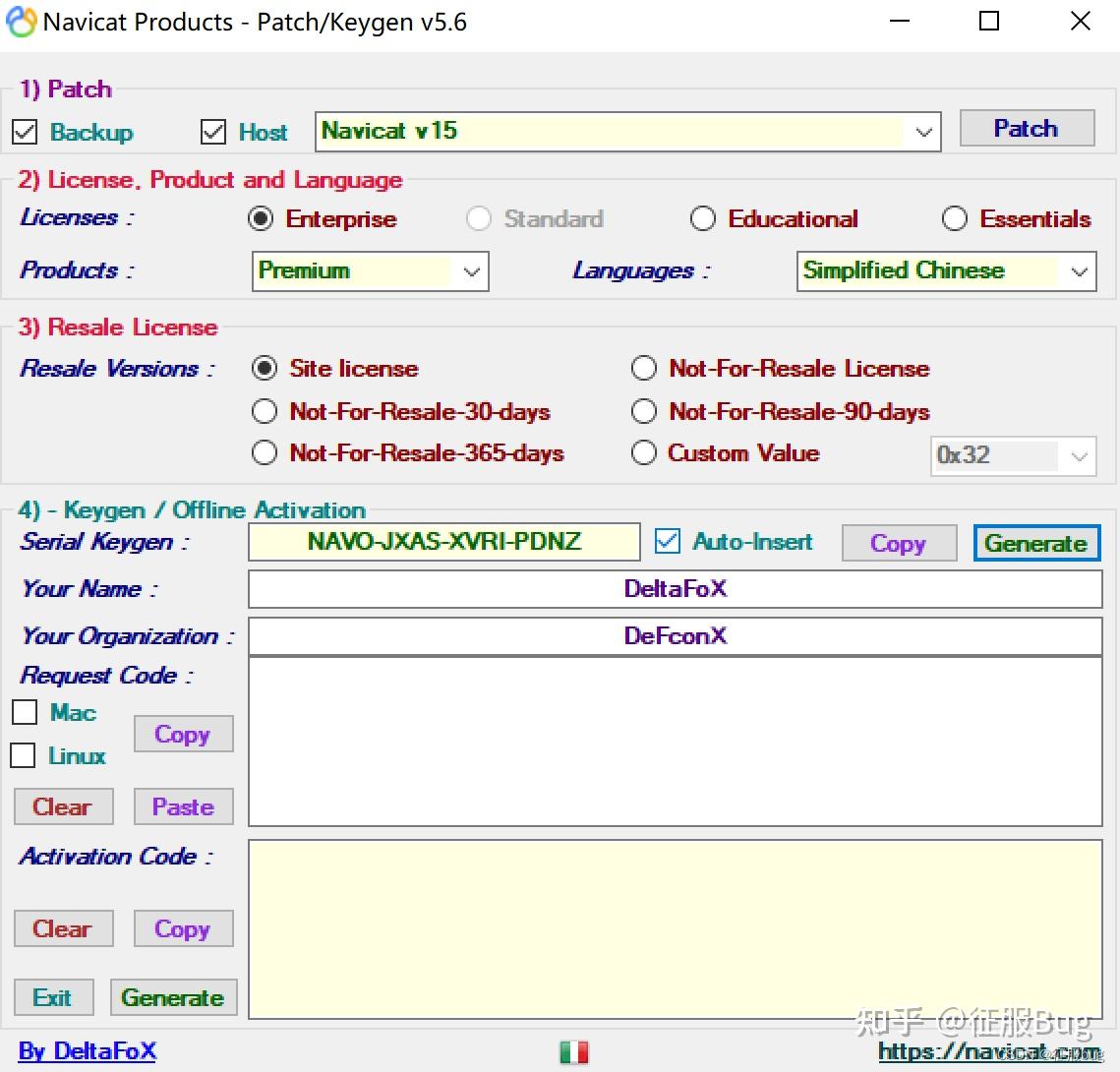Open the https://navicat.com link
The width and height of the screenshot is (1120, 1072).
click(990, 1052)
